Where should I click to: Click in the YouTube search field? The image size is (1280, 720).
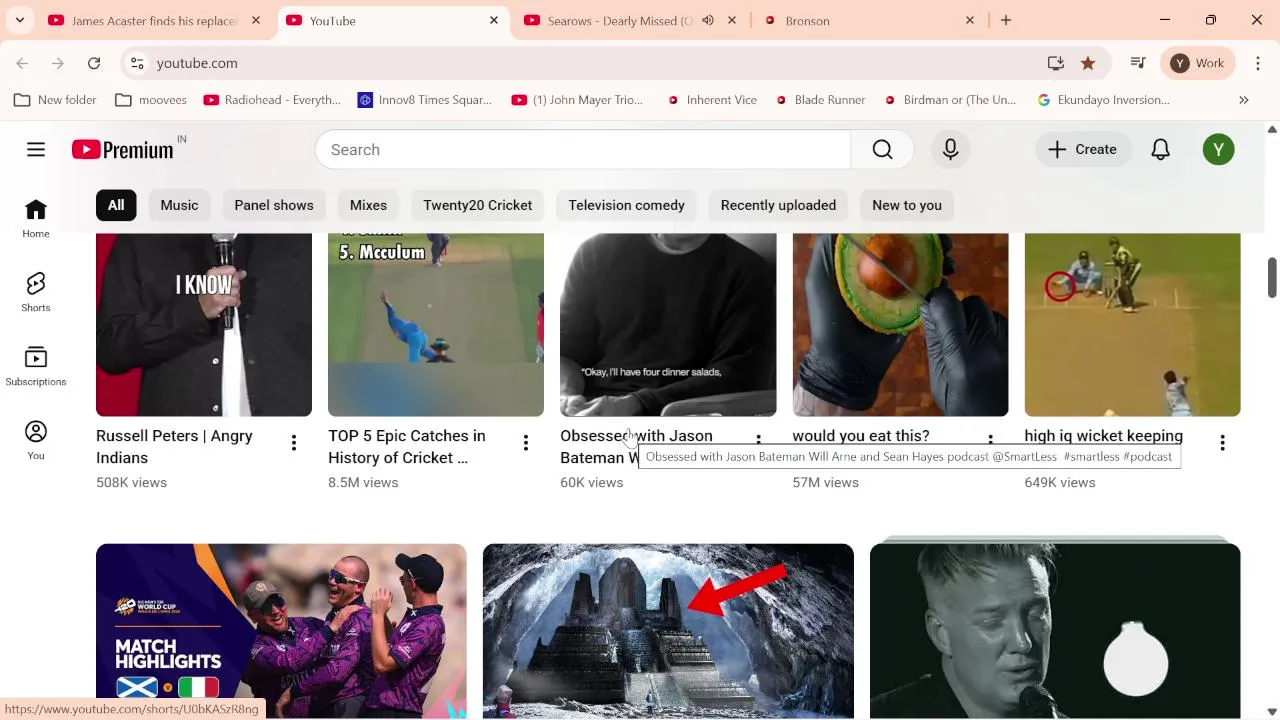583,150
